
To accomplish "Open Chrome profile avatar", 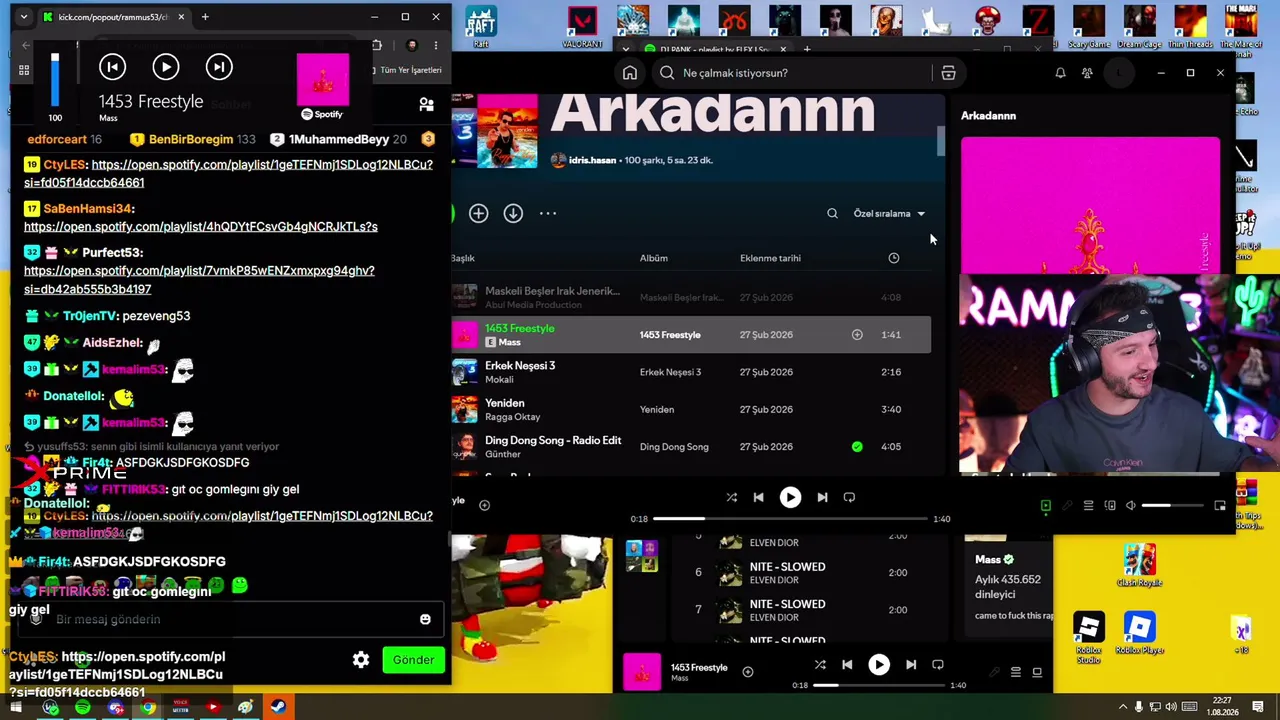I will tap(412, 45).
